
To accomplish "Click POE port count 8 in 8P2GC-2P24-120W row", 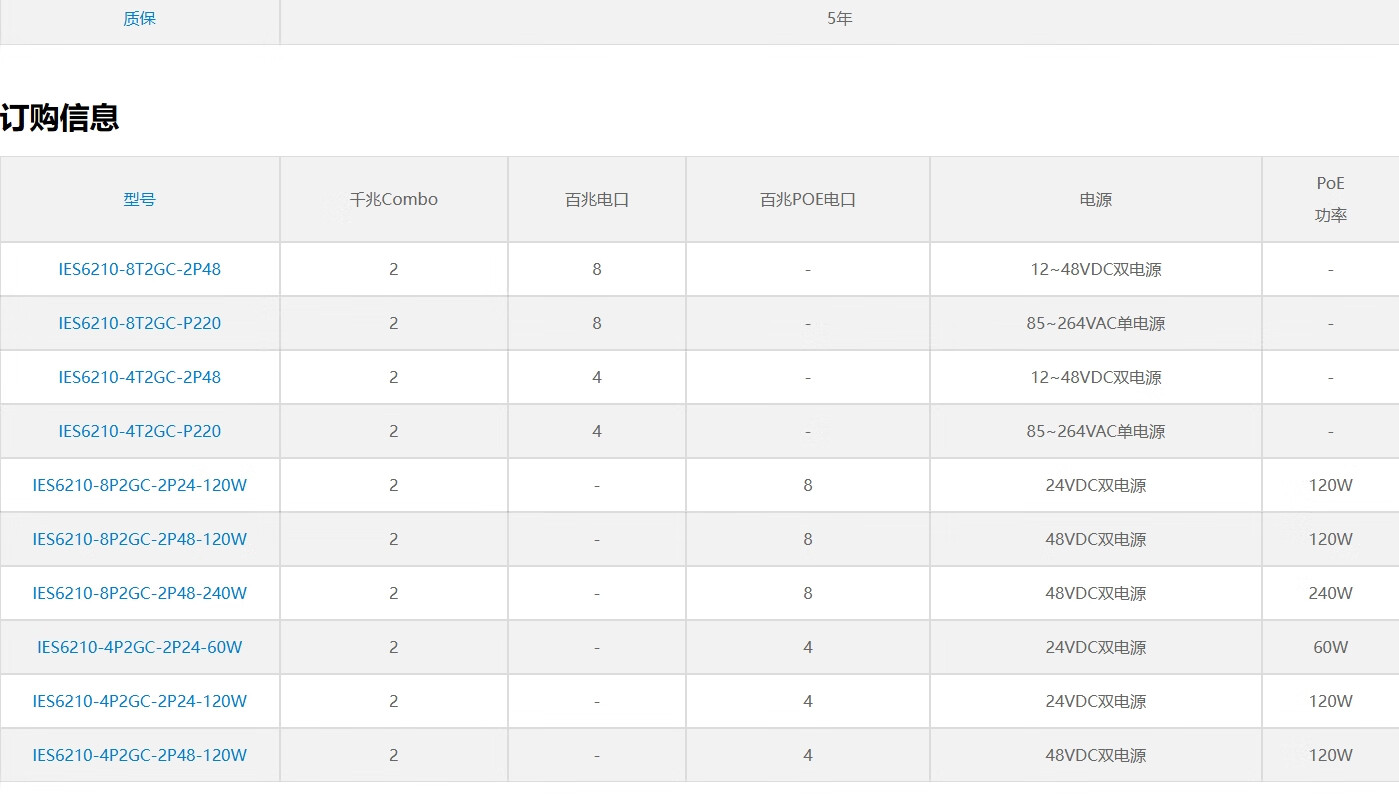I will [x=808, y=485].
